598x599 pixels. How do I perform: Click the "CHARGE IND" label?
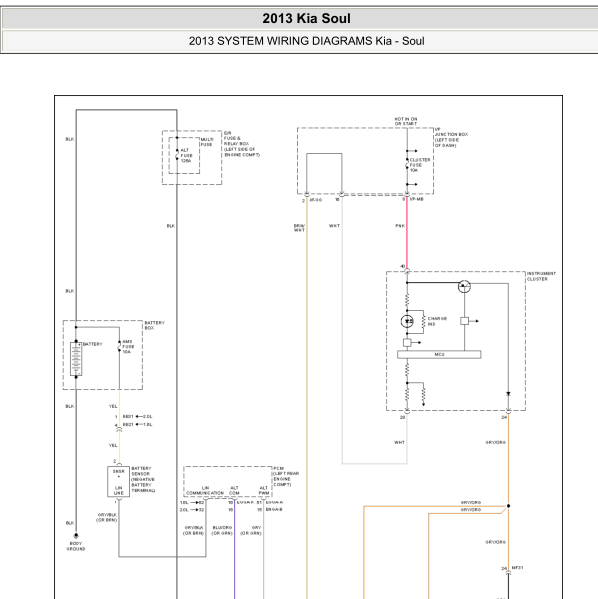point(437,321)
